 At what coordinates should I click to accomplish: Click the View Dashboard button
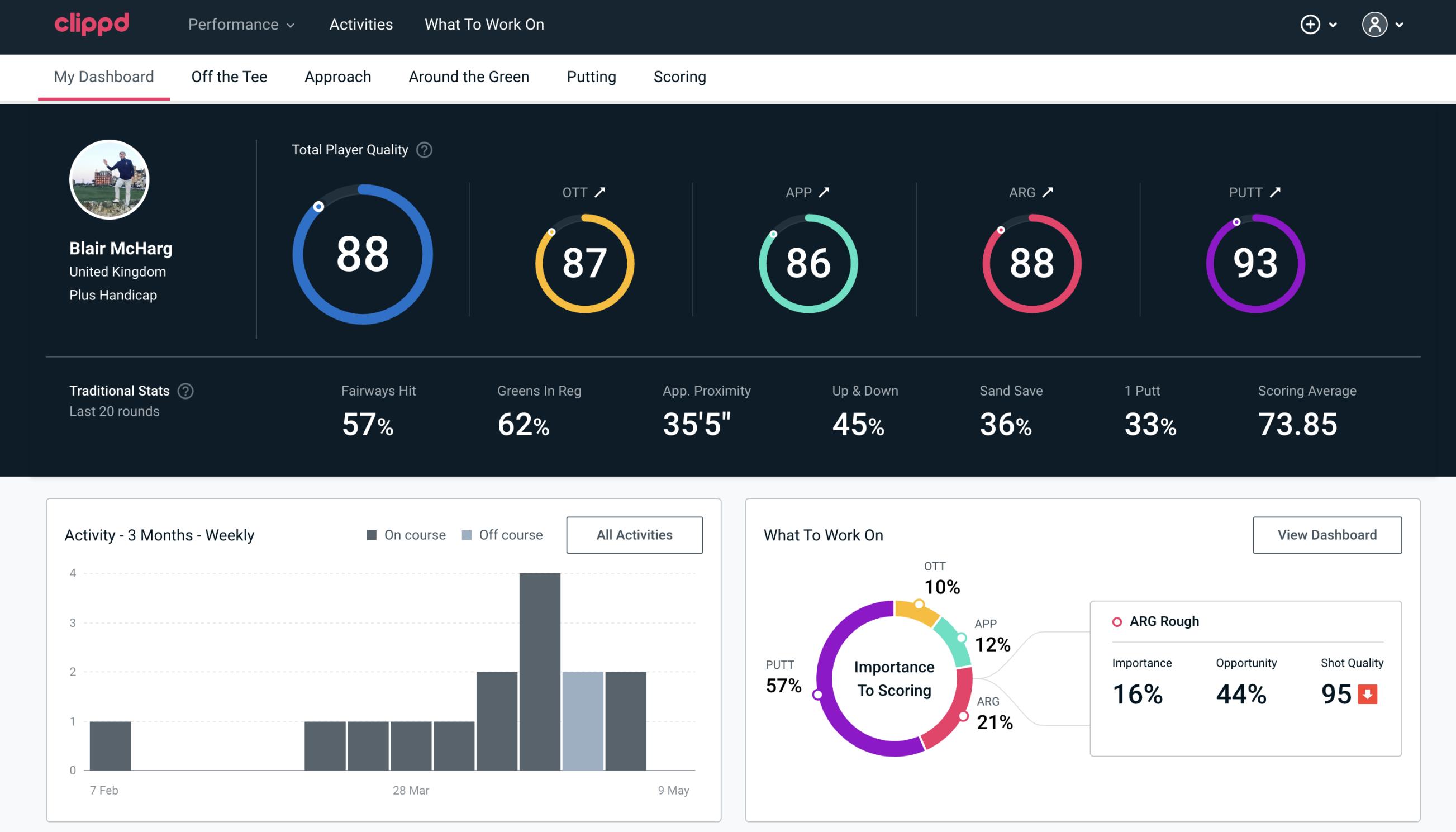pyautogui.click(x=1327, y=534)
